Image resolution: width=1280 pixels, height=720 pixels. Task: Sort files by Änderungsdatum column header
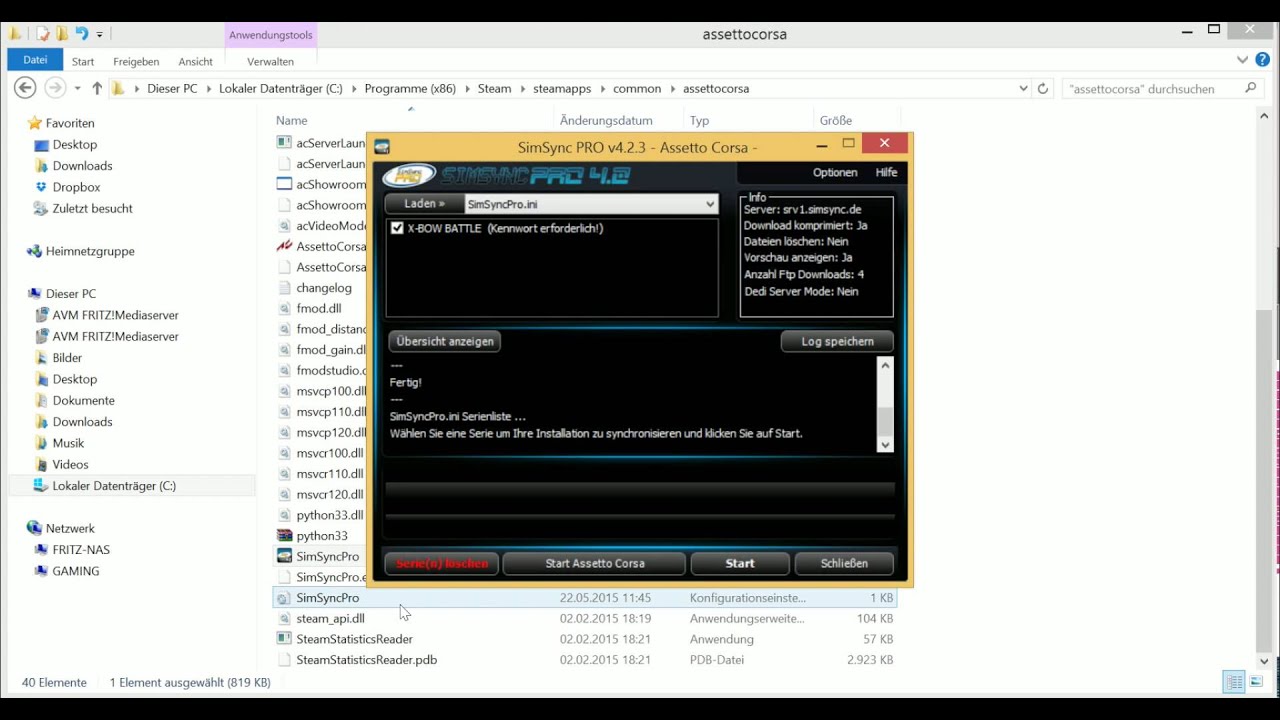click(606, 120)
